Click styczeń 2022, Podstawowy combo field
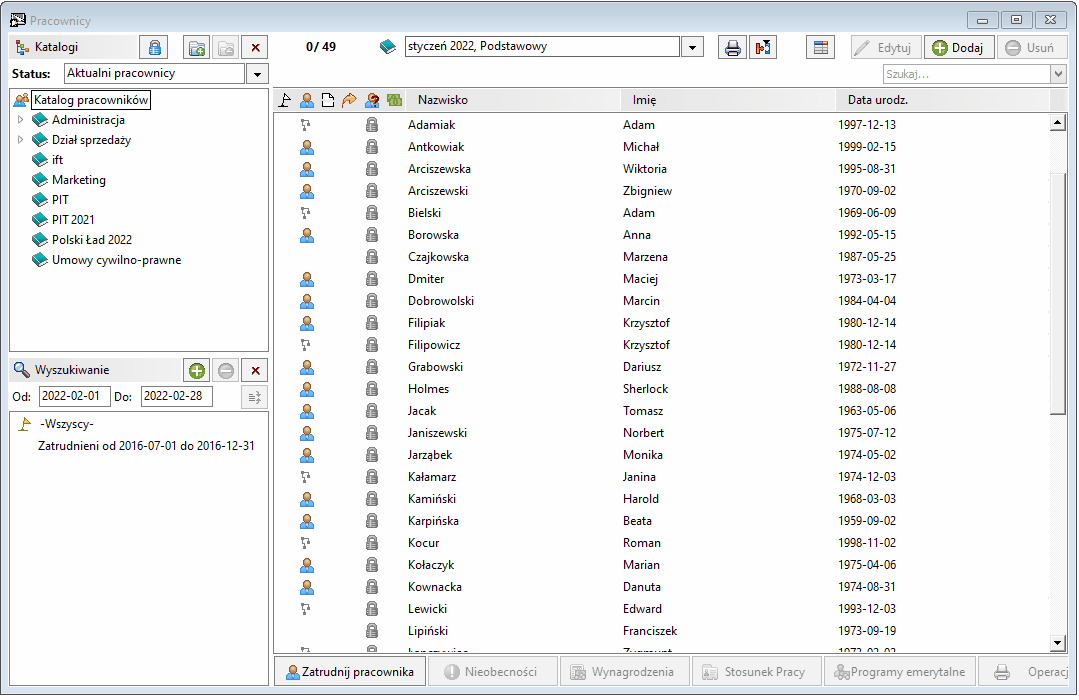Screen dimensions: 1079x700 point(542,47)
